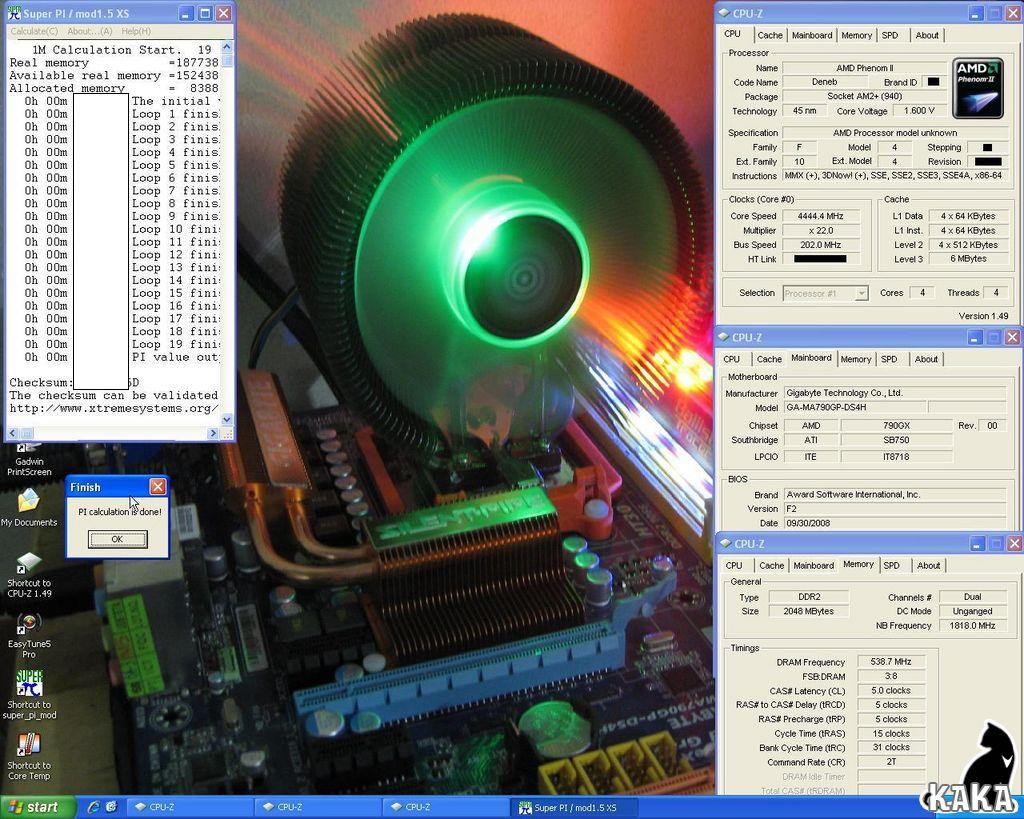Click the DRAM Frequency value 538.7 MHz

coord(891,662)
